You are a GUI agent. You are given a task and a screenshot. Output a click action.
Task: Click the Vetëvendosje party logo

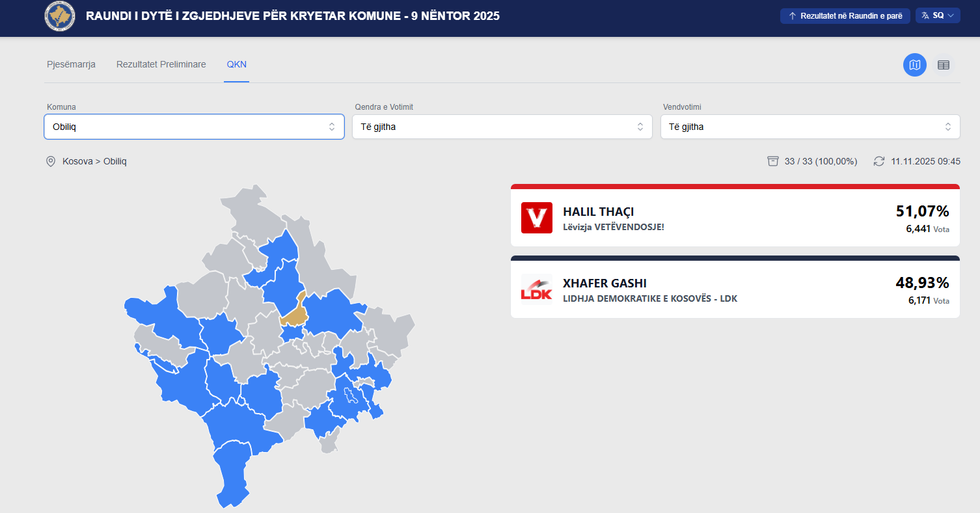click(x=536, y=218)
